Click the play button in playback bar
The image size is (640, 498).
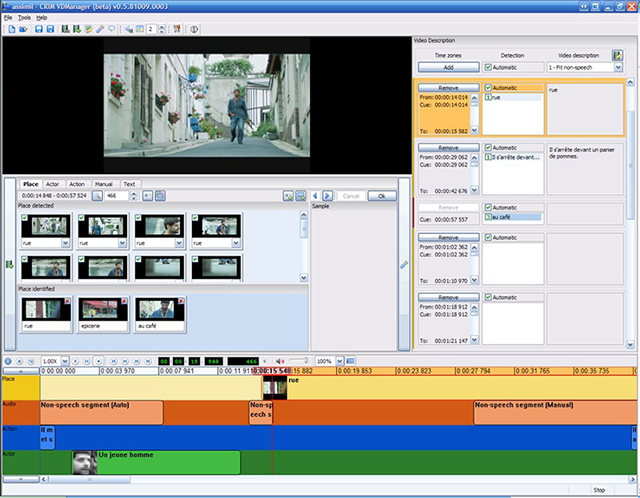pyautogui.click(x=75, y=361)
